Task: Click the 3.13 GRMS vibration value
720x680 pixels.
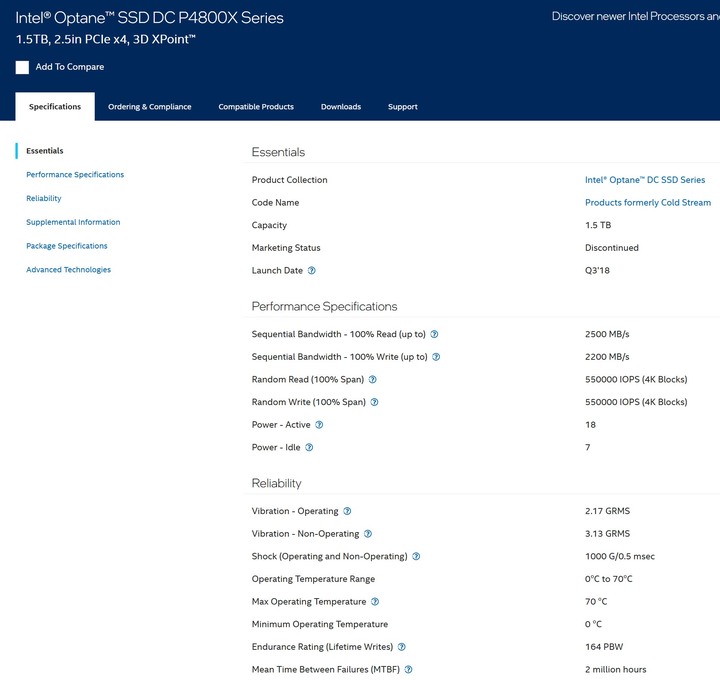Action: pos(608,534)
